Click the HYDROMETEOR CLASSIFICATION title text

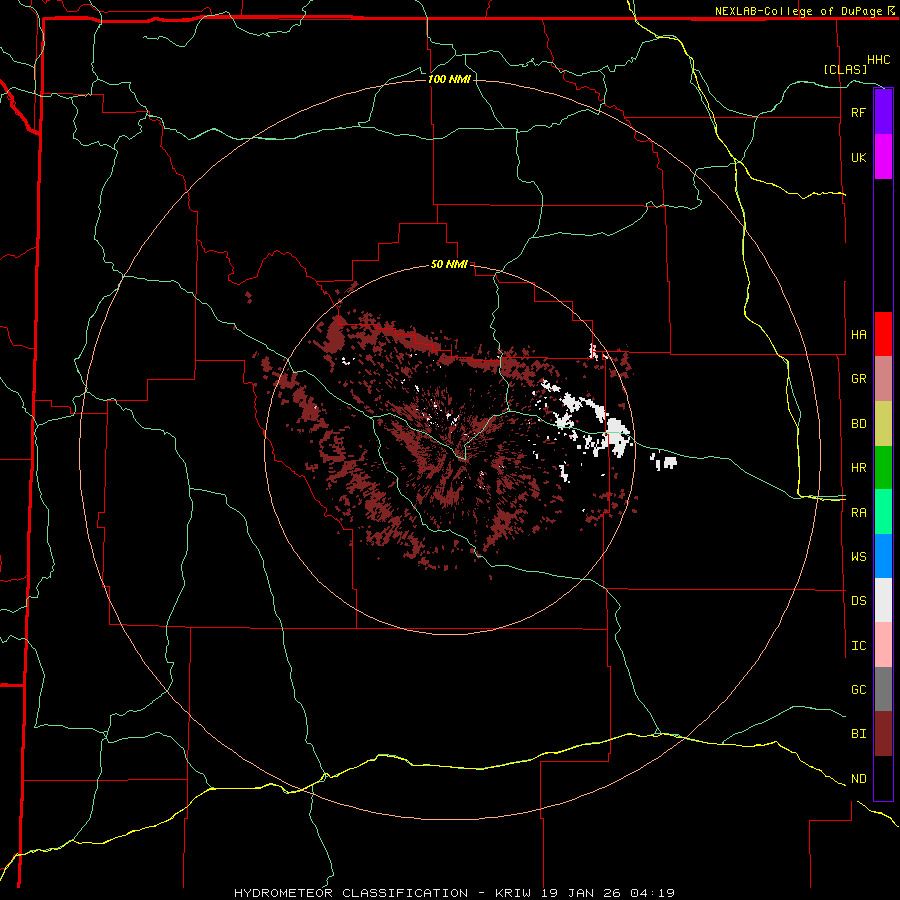coord(351,893)
